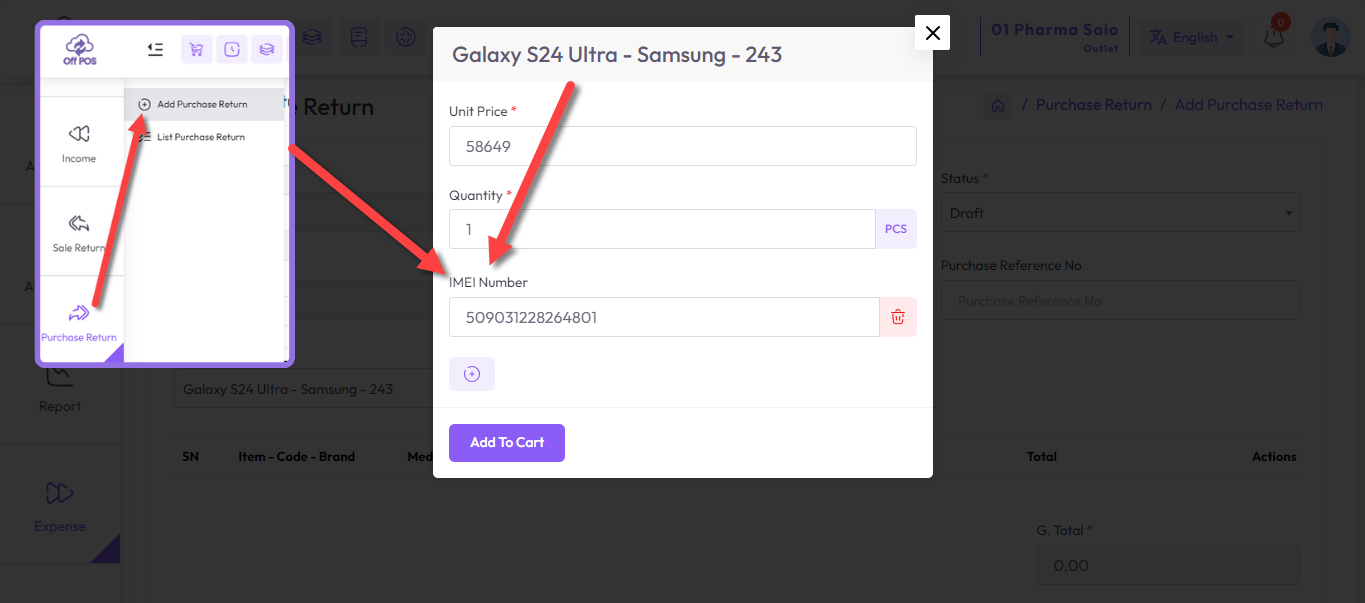Close the Galaxy S24 Ultra dialog
Image resolution: width=1365 pixels, height=603 pixels.
[x=932, y=33]
